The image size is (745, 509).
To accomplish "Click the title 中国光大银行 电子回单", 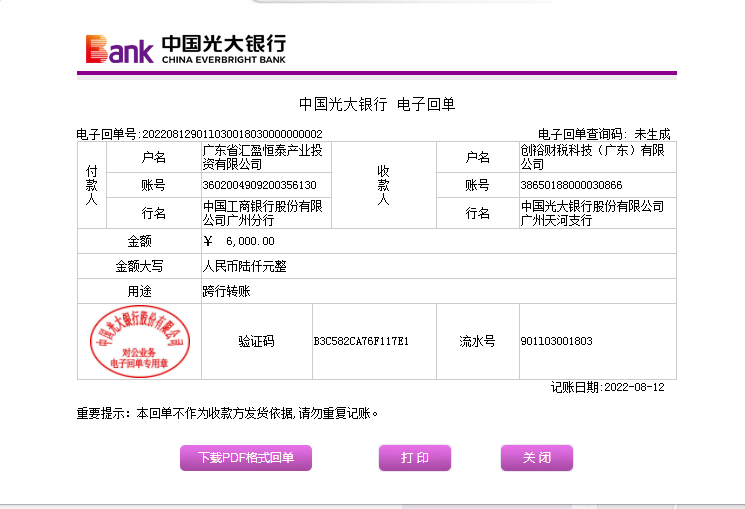I will (377, 104).
